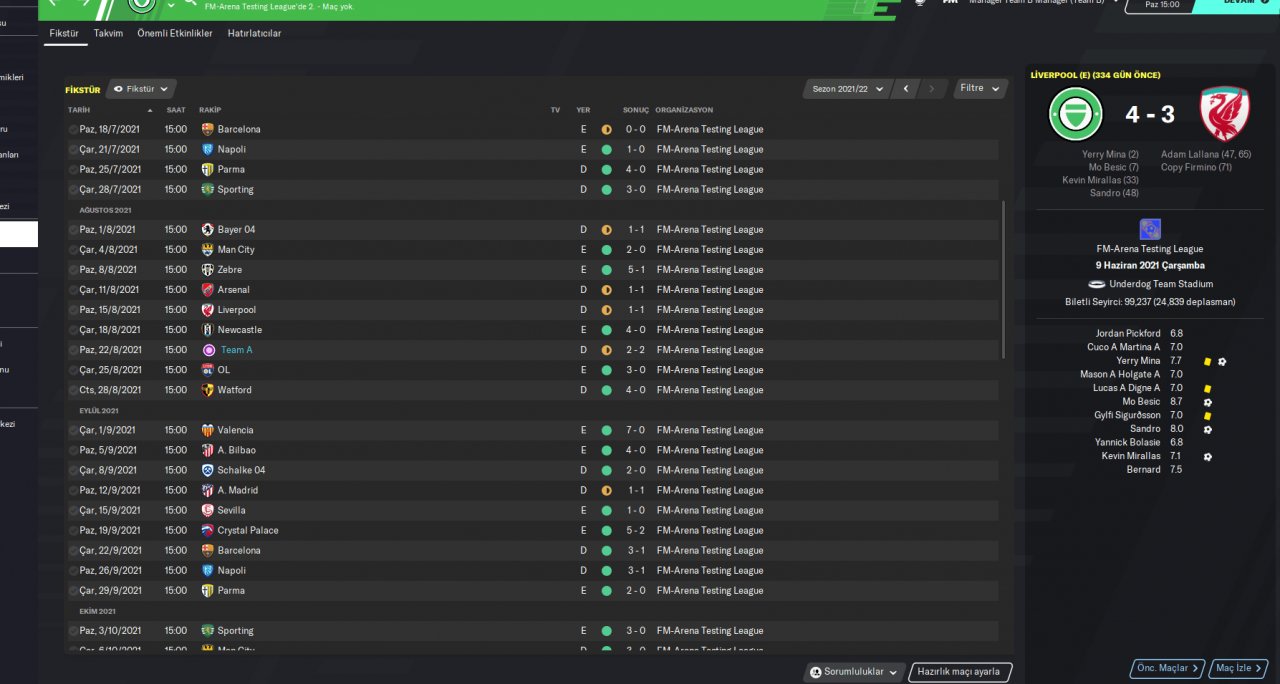Go to previous season with the left arrow

click(x=906, y=89)
